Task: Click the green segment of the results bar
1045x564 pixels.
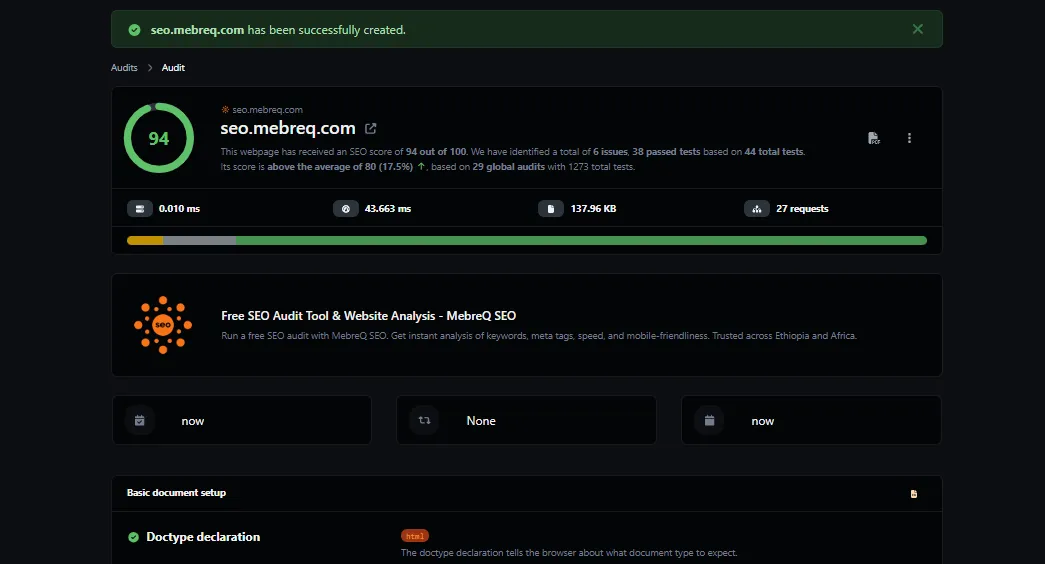Action: pos(581,241)
